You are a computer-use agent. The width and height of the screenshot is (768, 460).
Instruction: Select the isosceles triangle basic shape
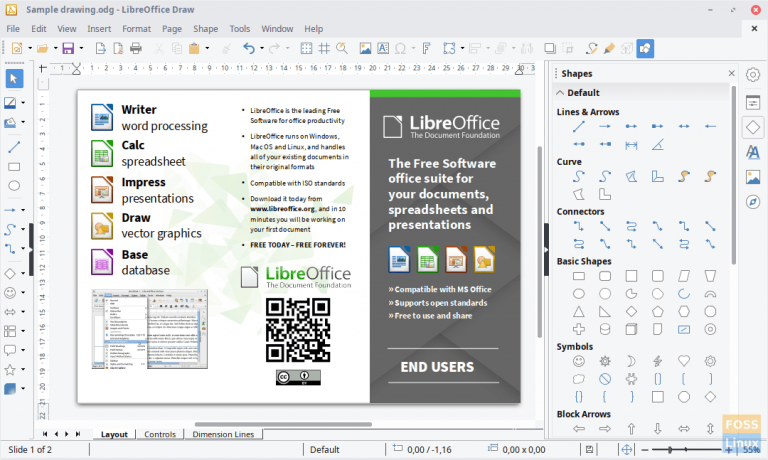coord(579,312)
